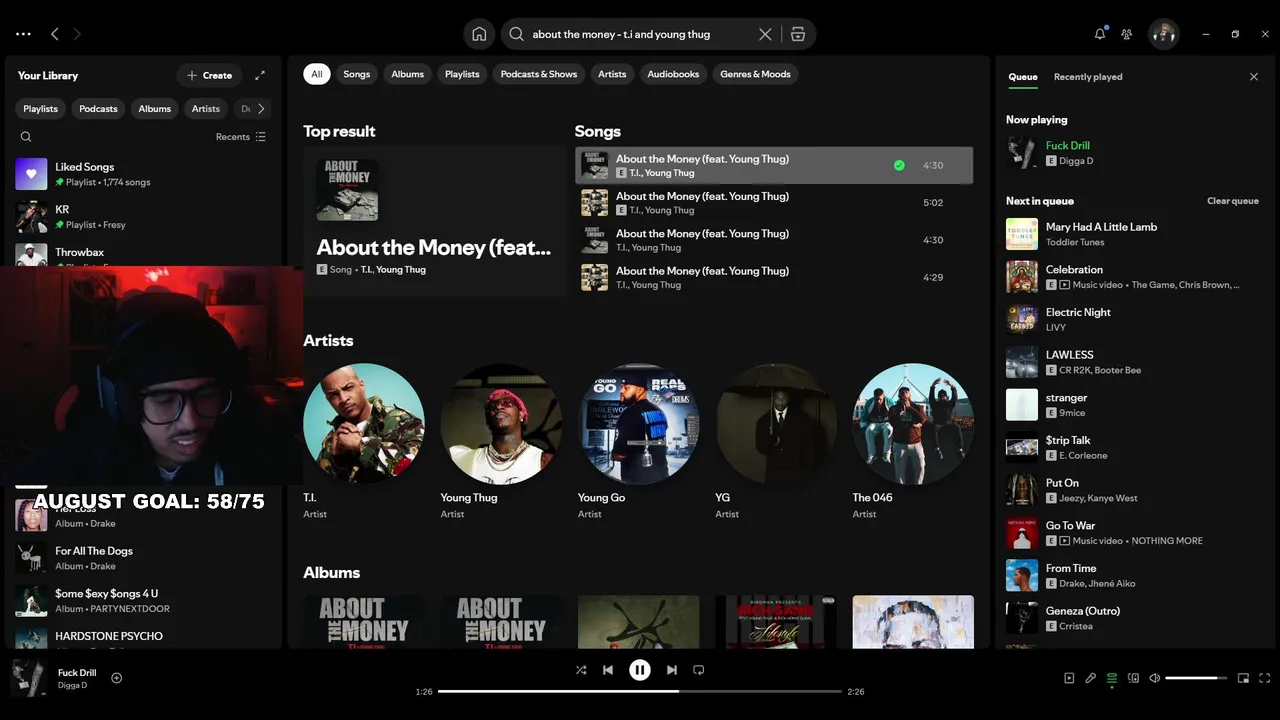Click into the search input field
This screenshot has height=720, width=1280.
point(640,34)
